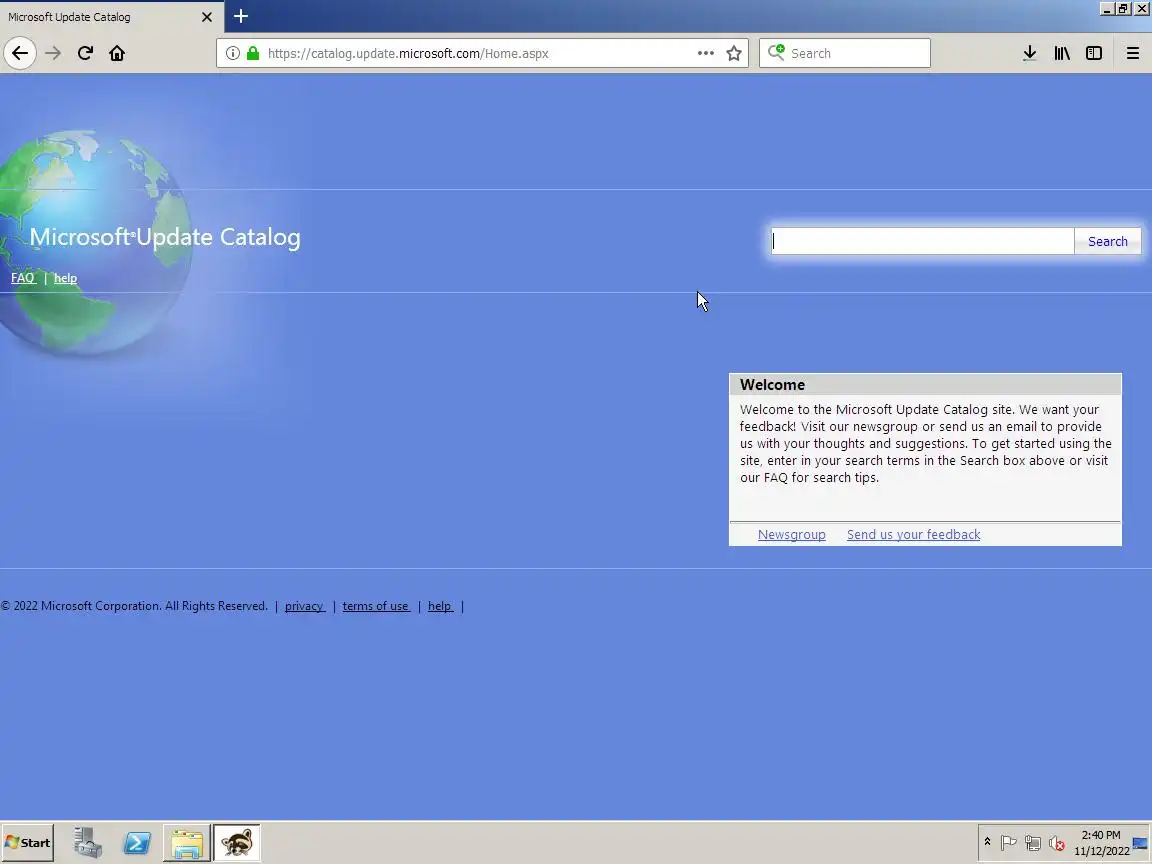Show hidden tray icons arrow

(x=987, y=842)
